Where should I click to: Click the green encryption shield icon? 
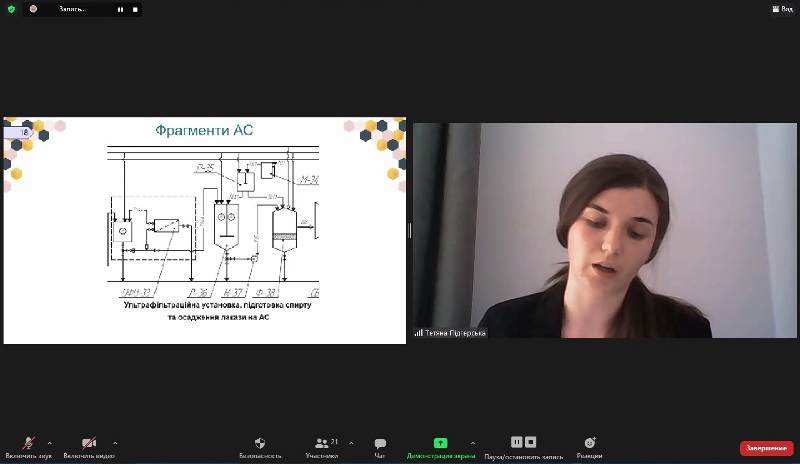11,9
